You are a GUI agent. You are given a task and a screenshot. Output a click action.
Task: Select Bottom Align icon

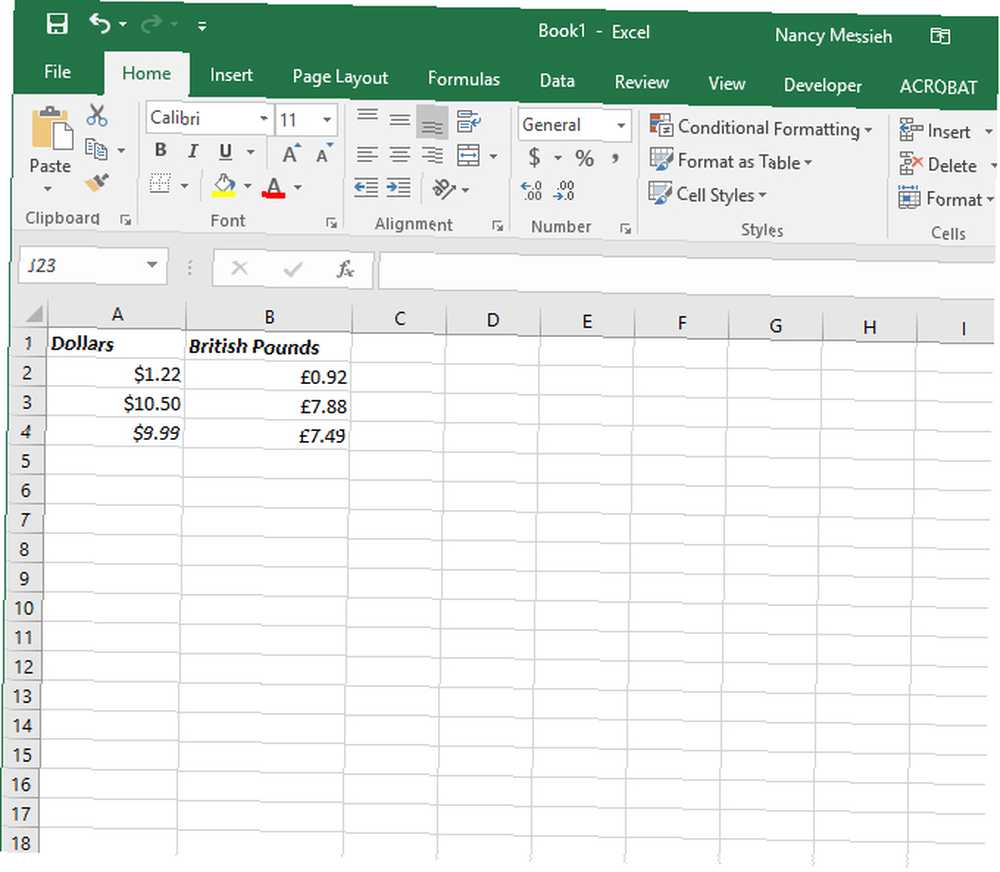tap(432, 122)
